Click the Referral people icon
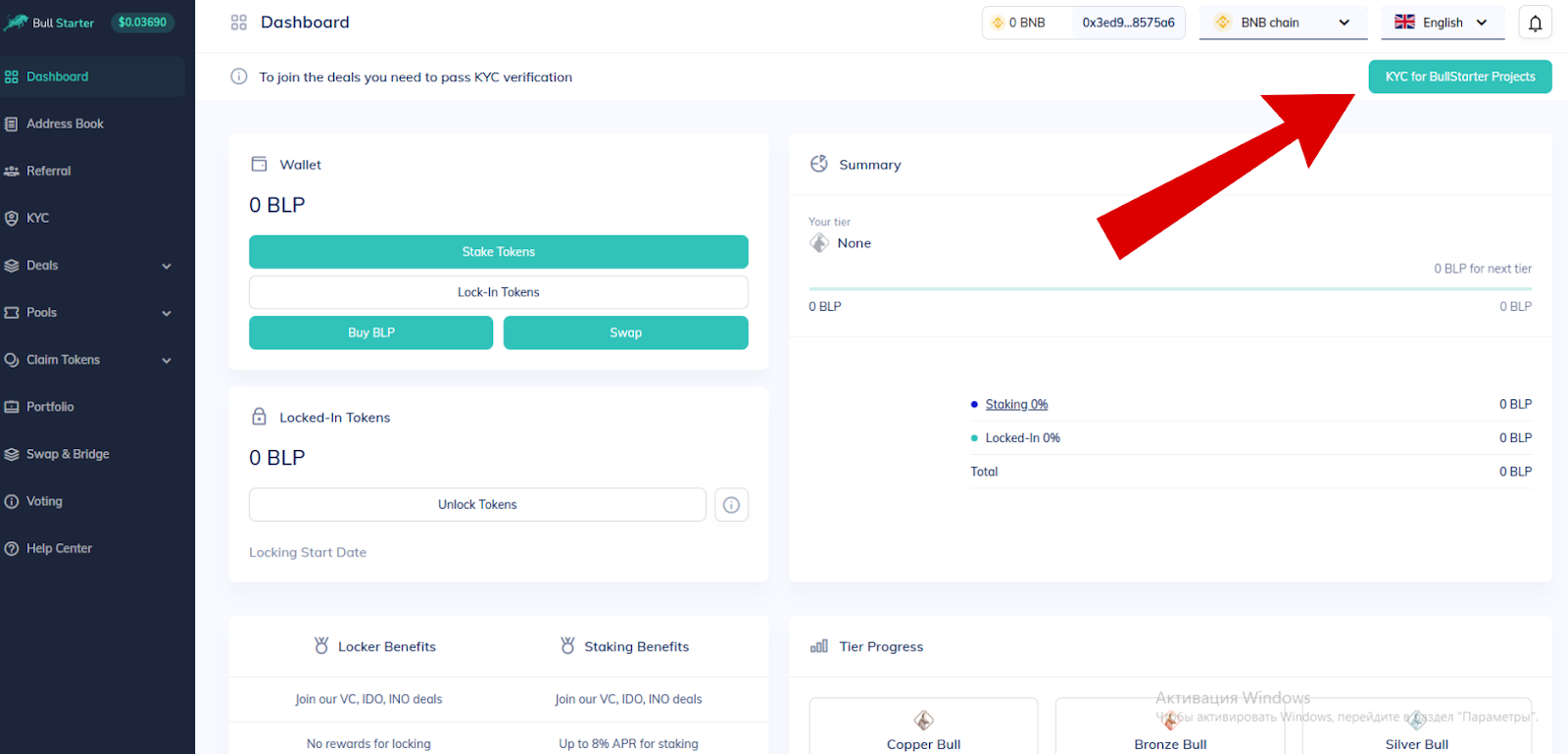This screenshot has width=1568, height=754. pyautogui.click(x=12, y=172)
